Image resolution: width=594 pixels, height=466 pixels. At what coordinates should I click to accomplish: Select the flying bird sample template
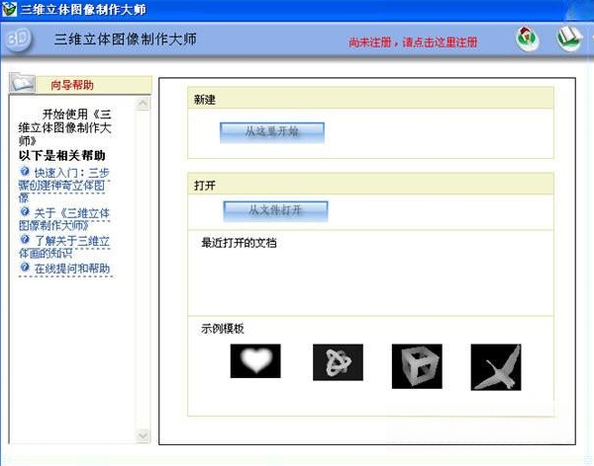pos(496,367)
